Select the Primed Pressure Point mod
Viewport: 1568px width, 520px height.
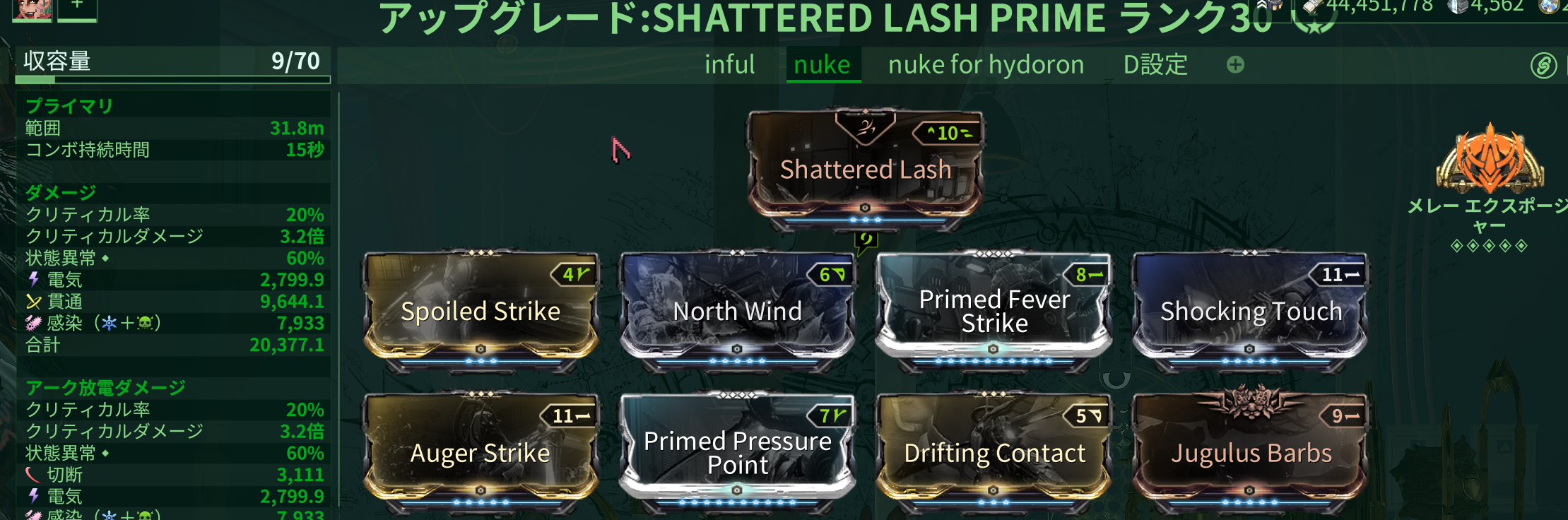pyautogui.click(x=737, y=452)
